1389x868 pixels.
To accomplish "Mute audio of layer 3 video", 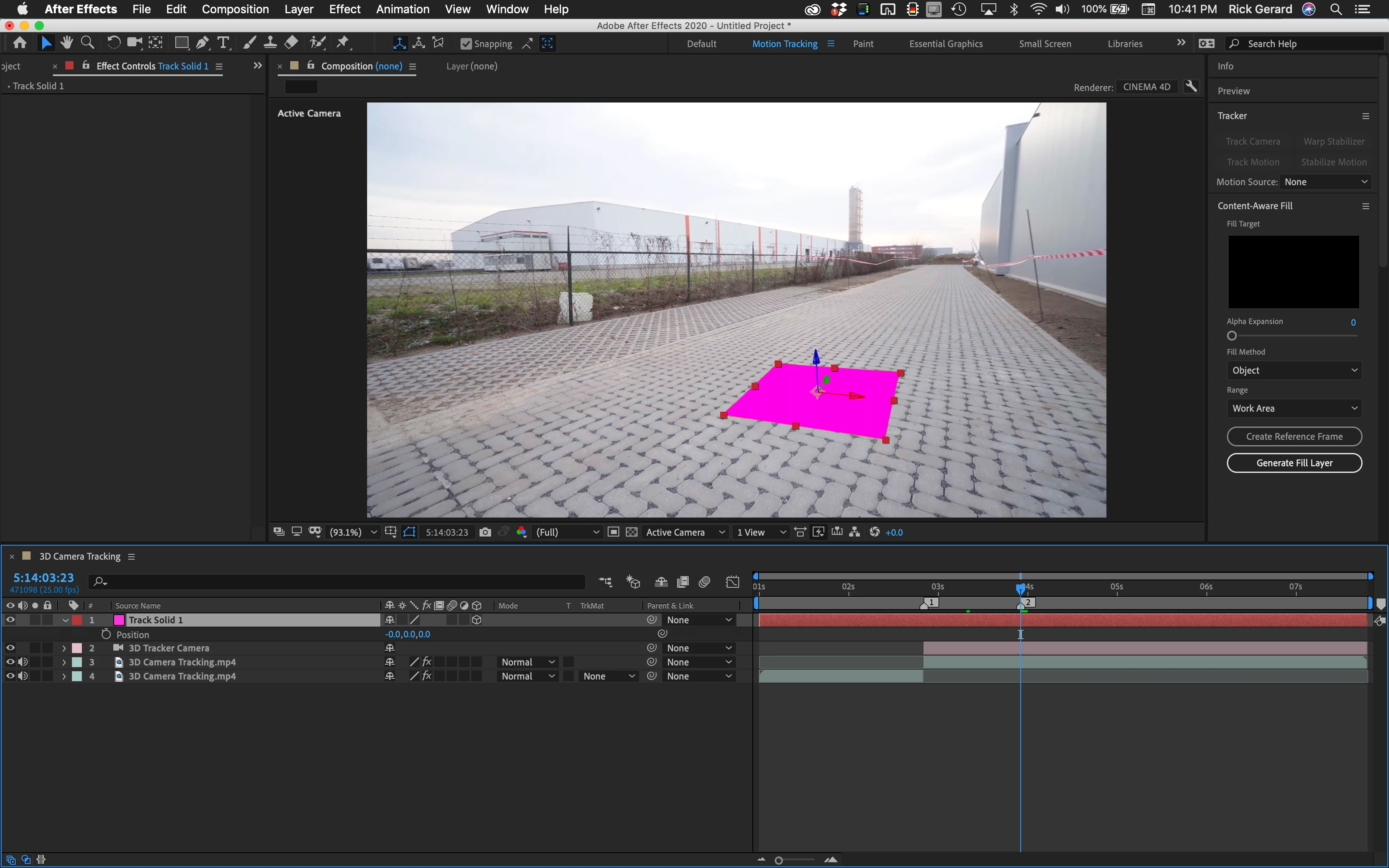I will point(23,662).
